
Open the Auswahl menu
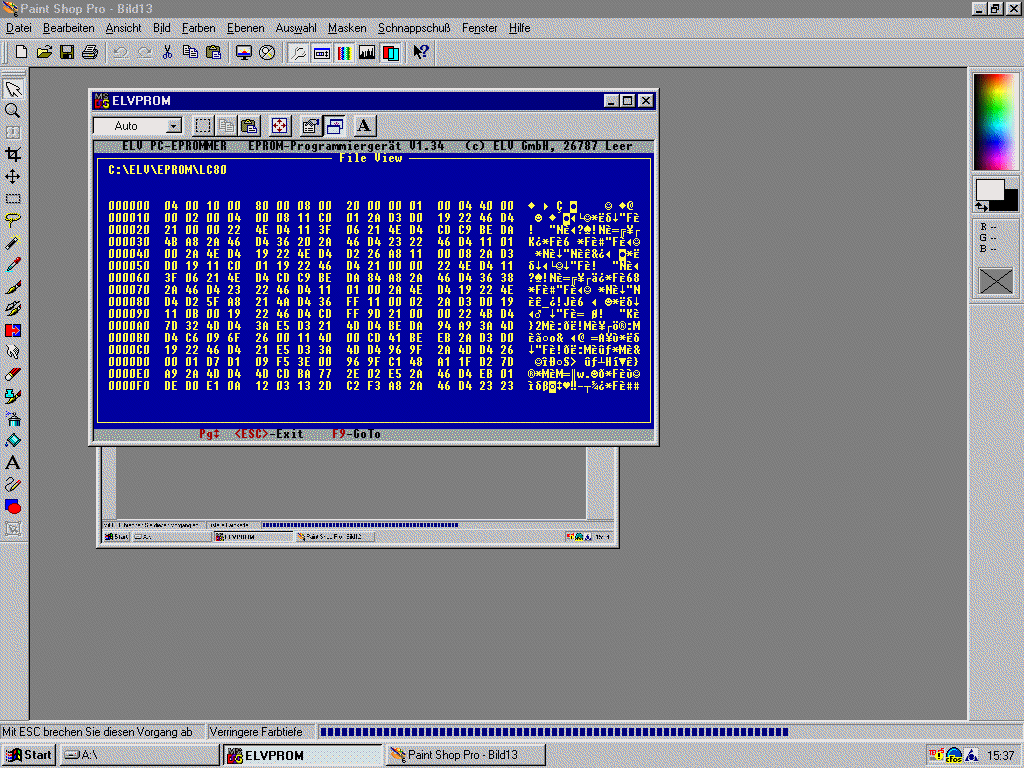coord(296,28)
